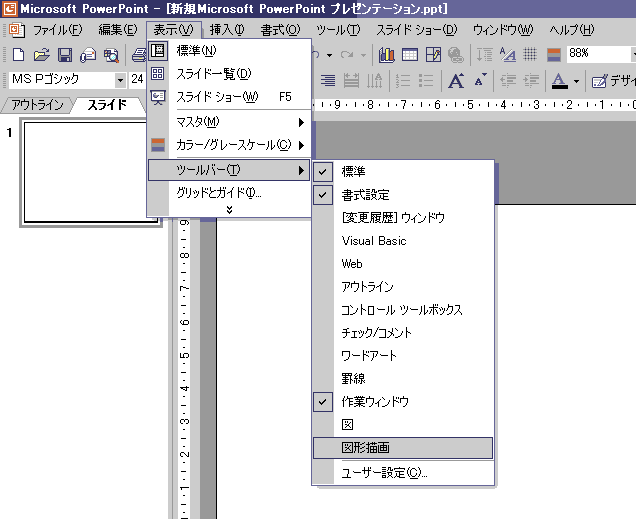Click the Show grid icon

[x=530, y=54]
